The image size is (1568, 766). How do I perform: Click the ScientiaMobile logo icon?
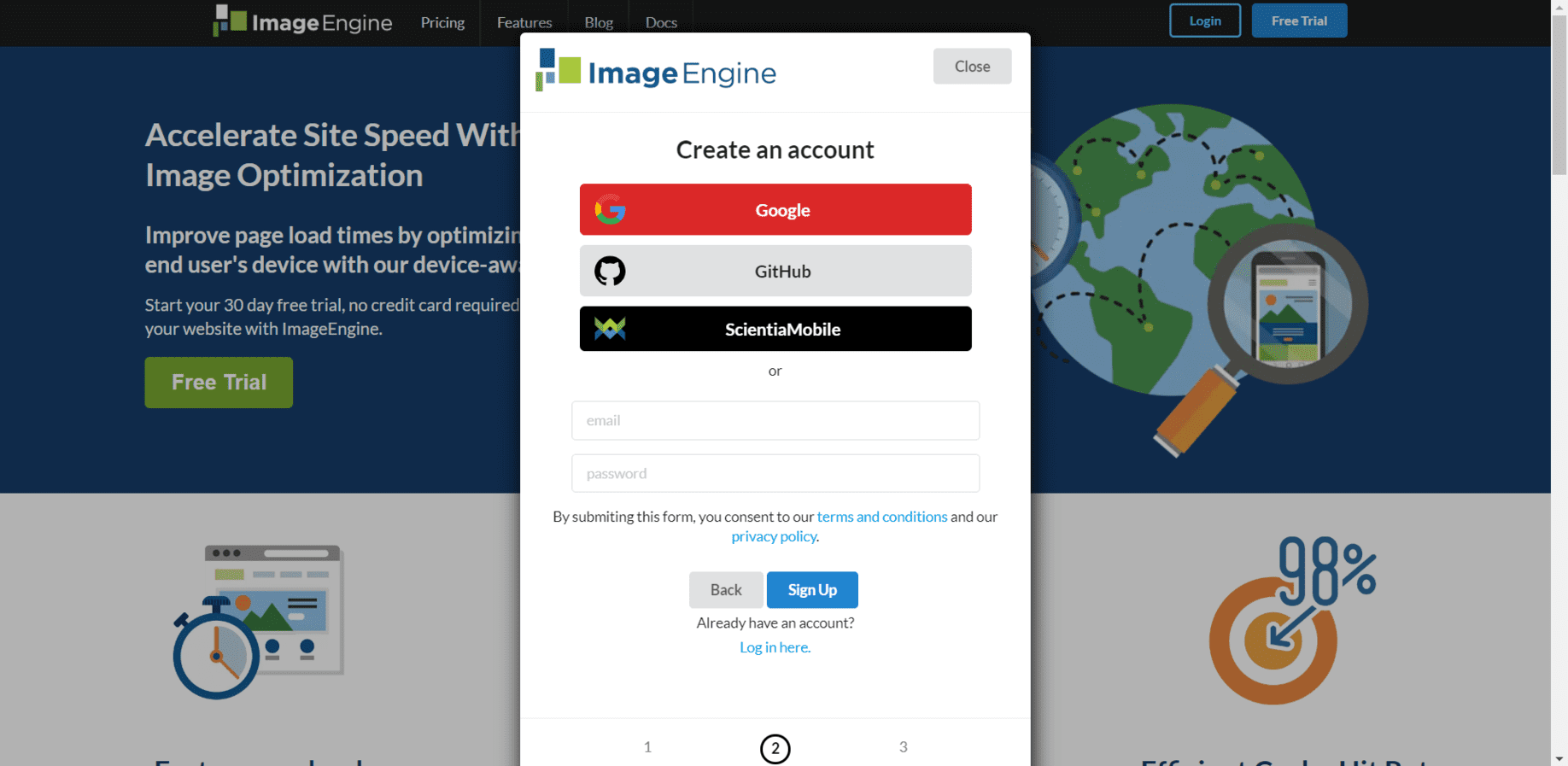(x=610, y=329)
